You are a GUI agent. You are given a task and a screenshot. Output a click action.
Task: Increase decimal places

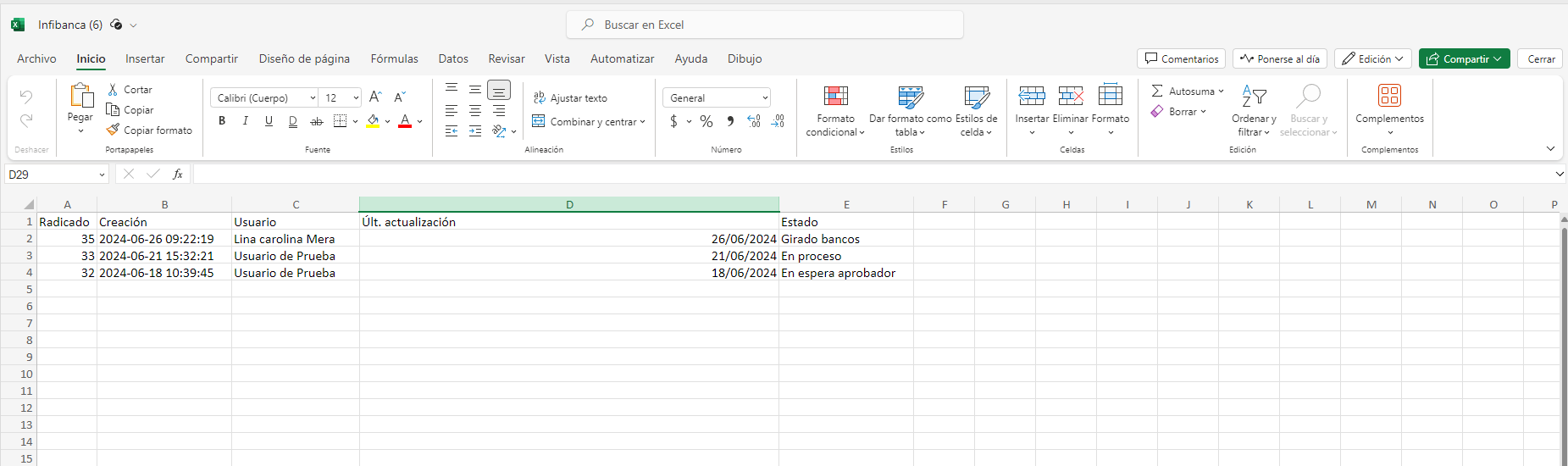[754, 121]
